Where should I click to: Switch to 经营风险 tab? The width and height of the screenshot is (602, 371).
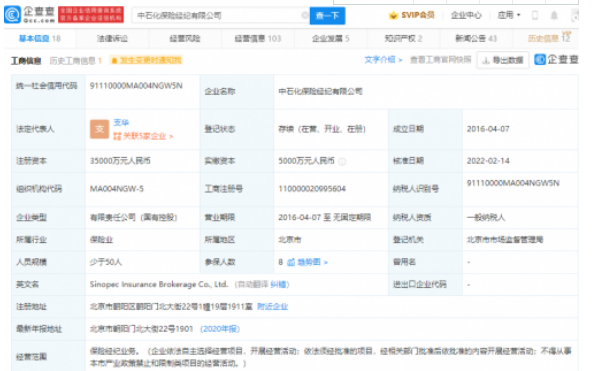coord(185,38)
